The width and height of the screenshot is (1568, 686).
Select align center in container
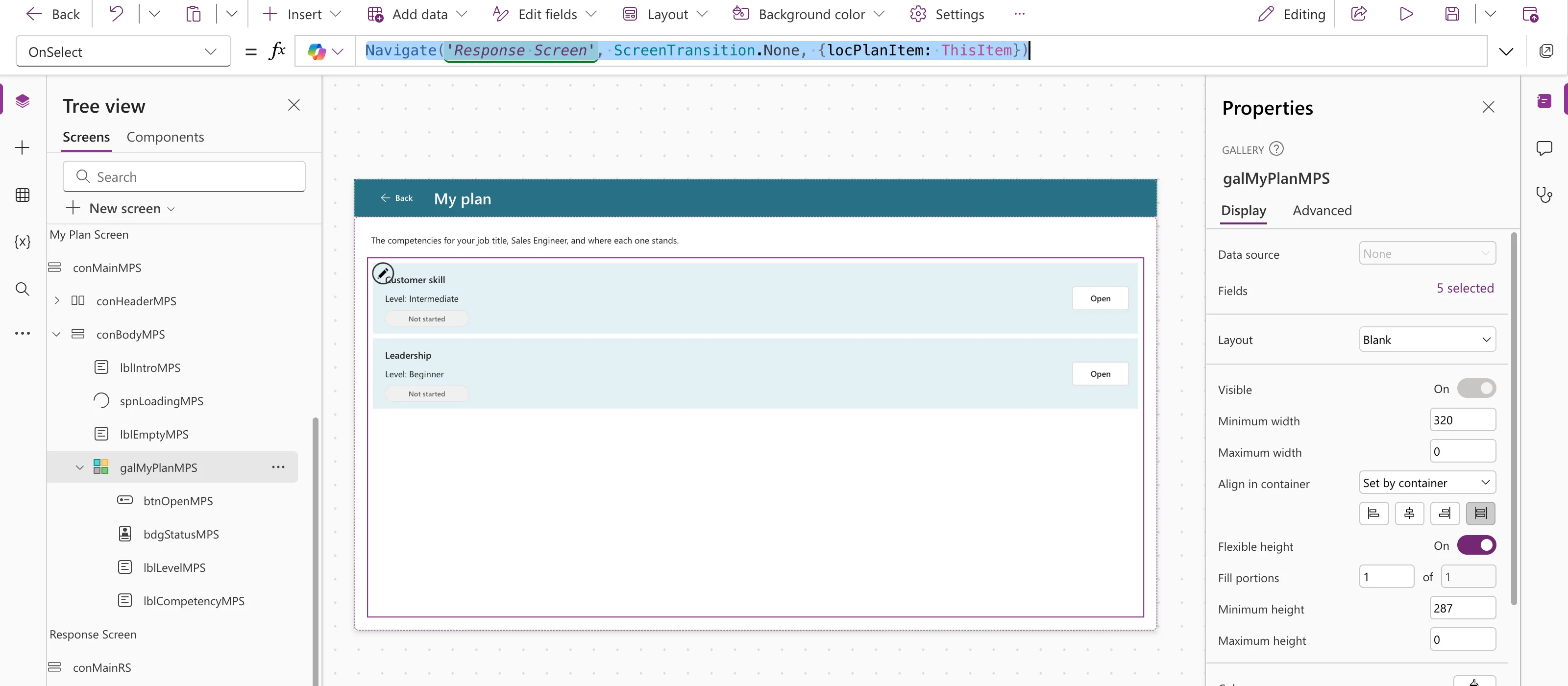pos(1409,513)
